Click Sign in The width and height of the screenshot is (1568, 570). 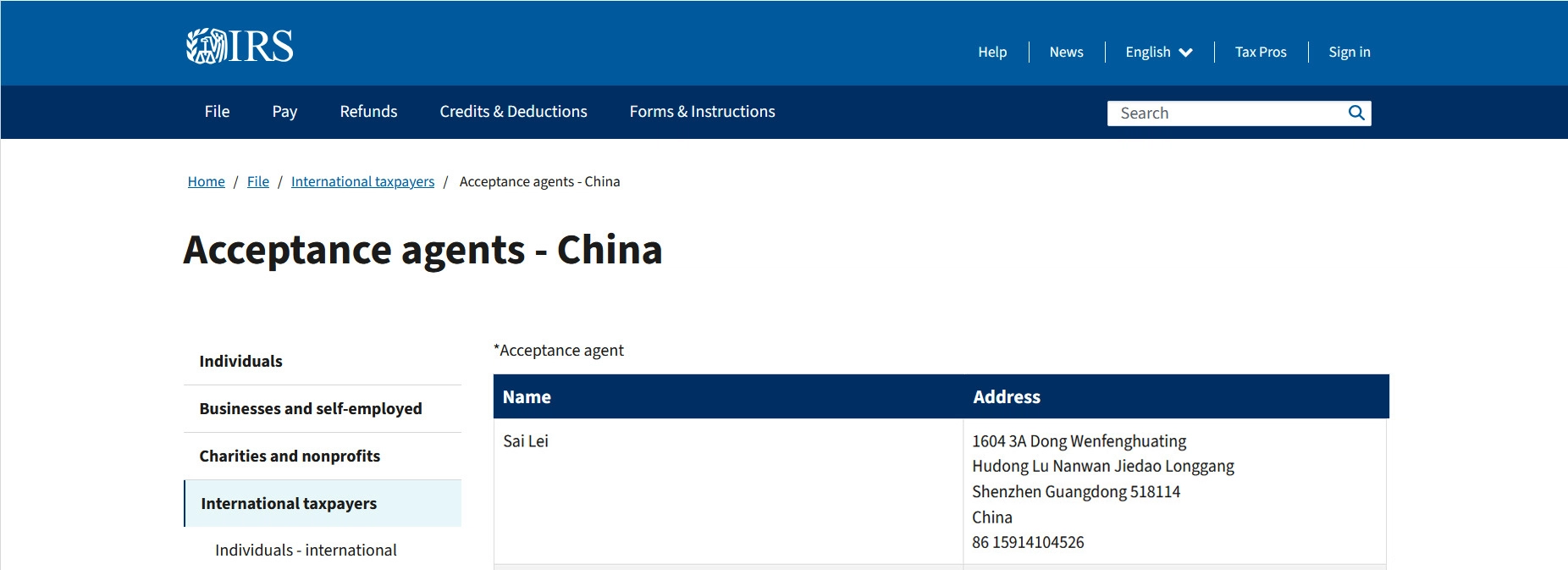point(1350,52)
